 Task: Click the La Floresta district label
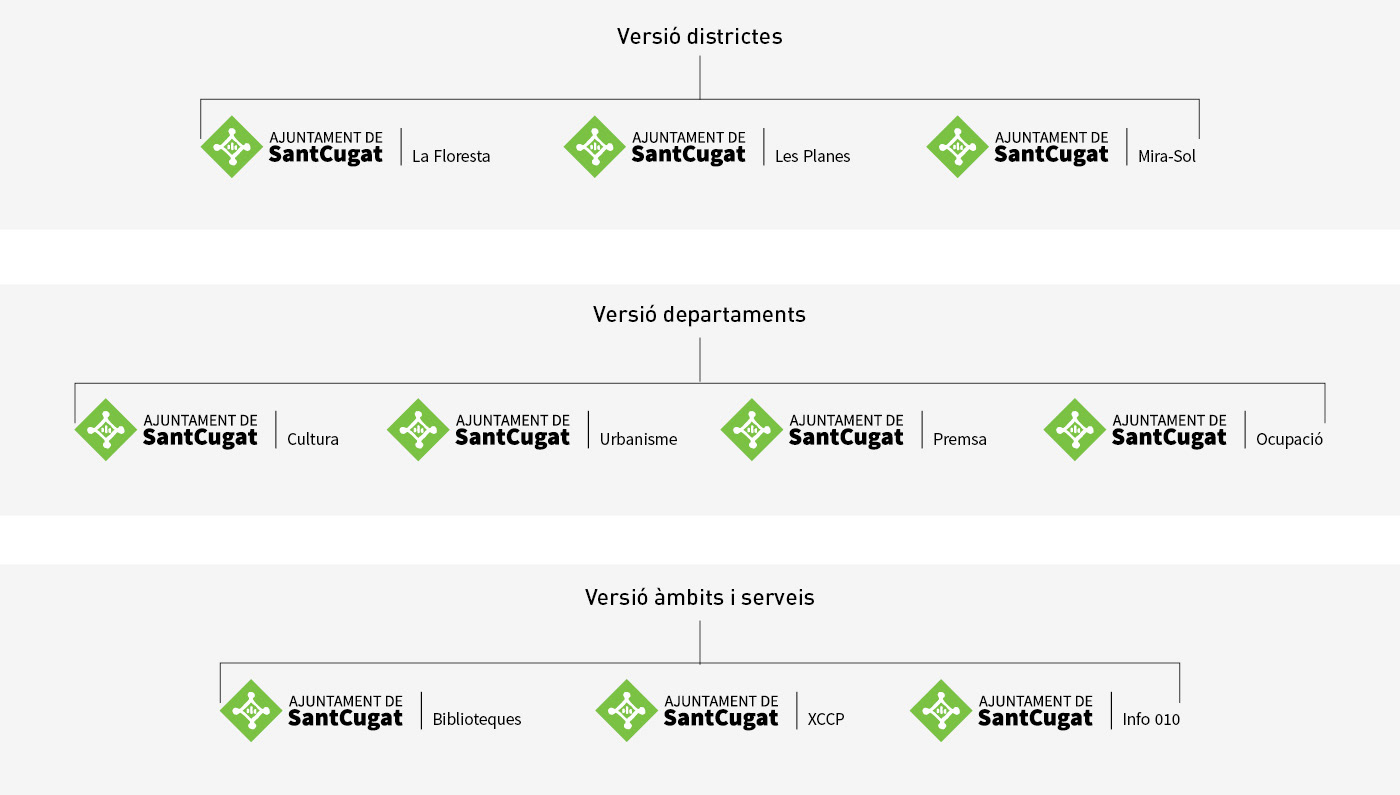[451, 157]
